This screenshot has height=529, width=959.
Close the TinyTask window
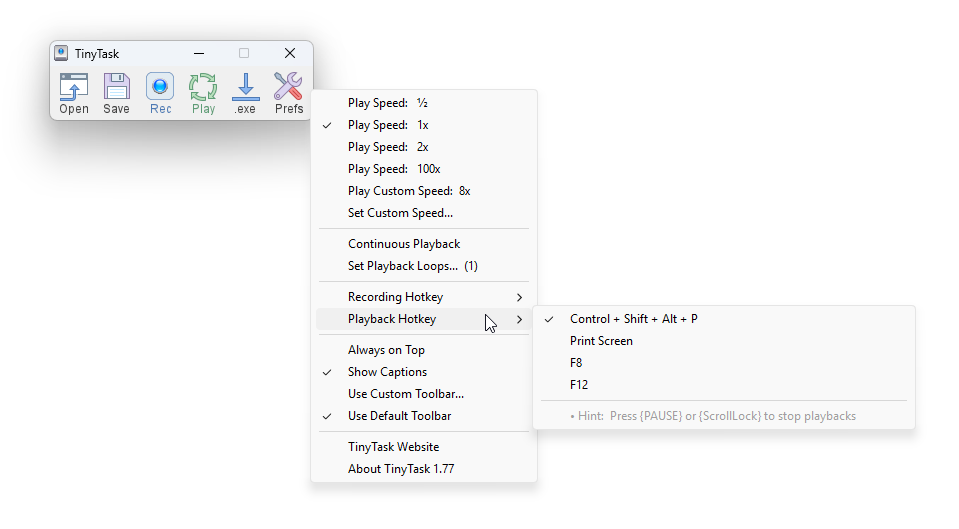[x=290, y=53]
